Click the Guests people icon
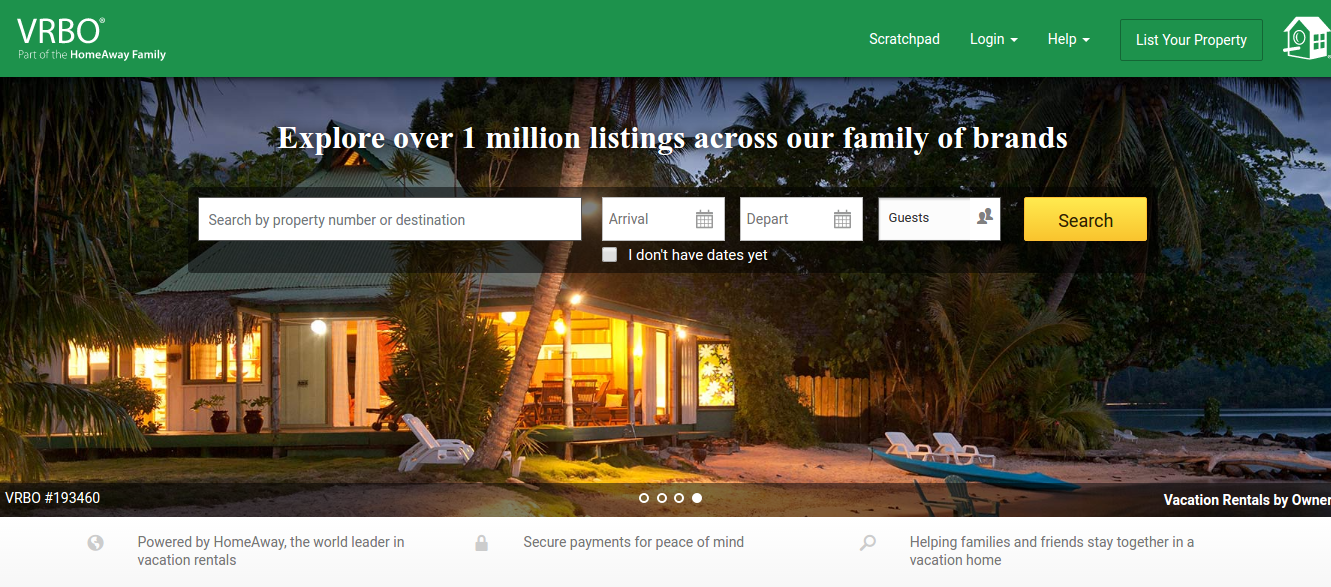Image resolution: width=1331 pixels, height=587 pixels. 985,216
